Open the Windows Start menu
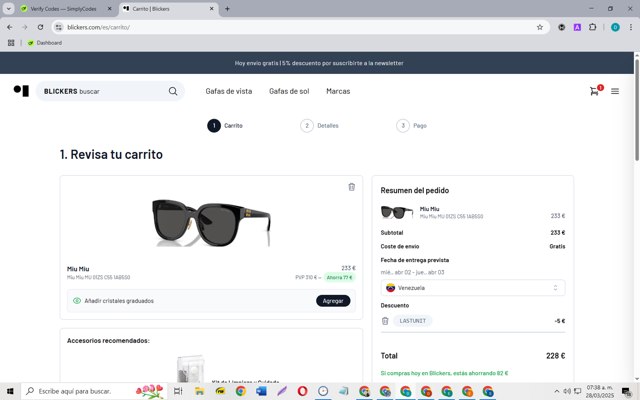The height and width of the screenshot is (400, 640). [x=10, y=391]
